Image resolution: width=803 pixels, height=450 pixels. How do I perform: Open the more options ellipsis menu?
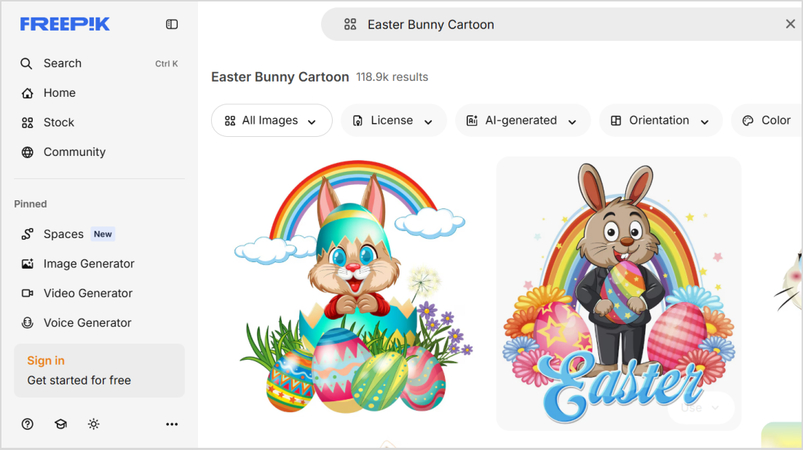tap(172, 424)
